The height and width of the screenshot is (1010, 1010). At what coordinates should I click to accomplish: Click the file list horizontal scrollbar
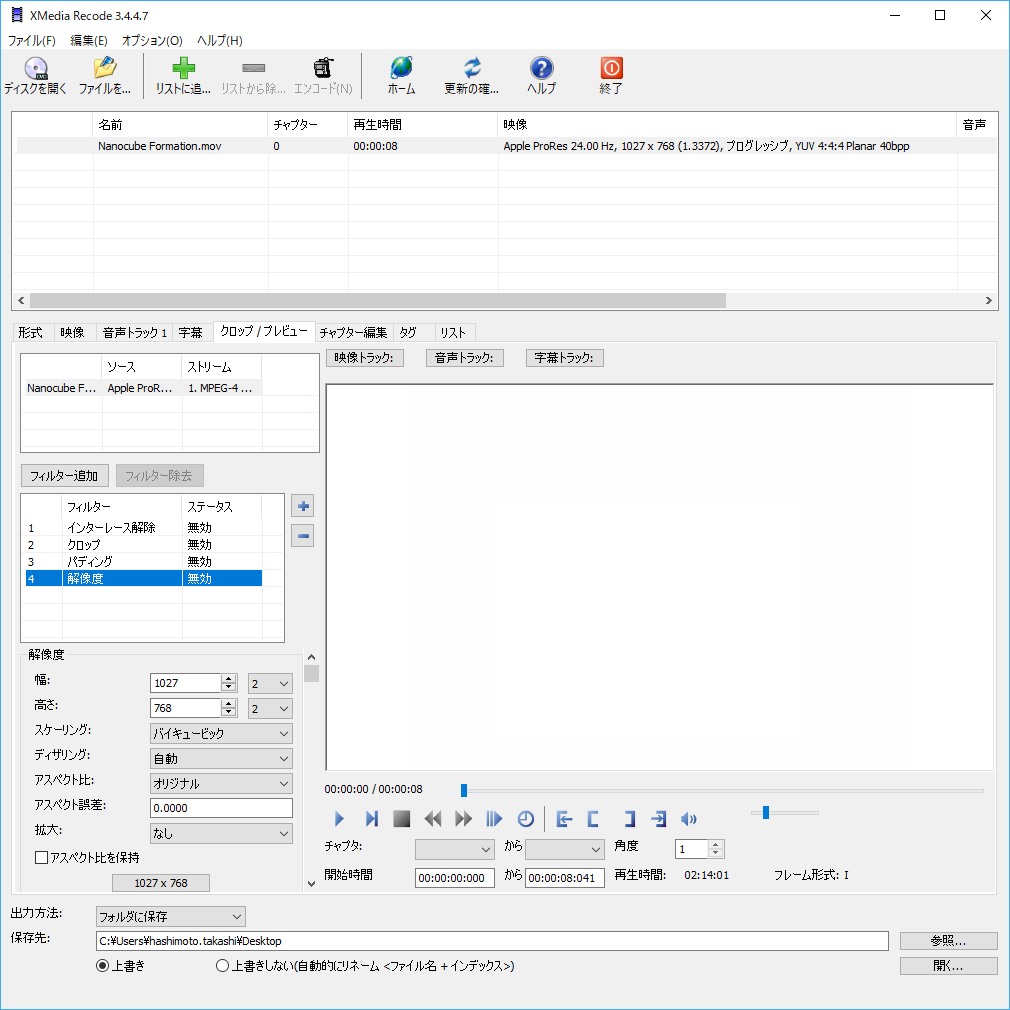377,301
